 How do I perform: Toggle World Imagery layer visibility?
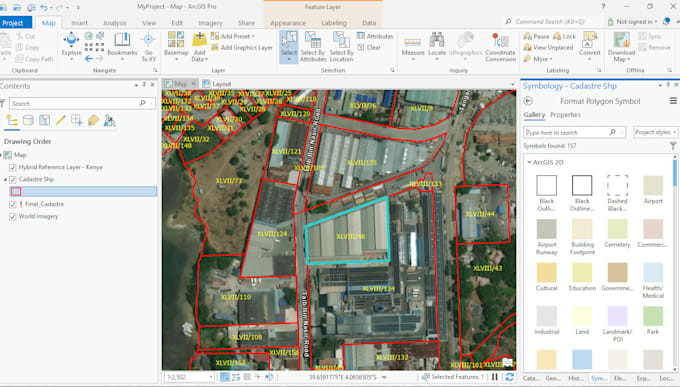(x=13, y=216)
